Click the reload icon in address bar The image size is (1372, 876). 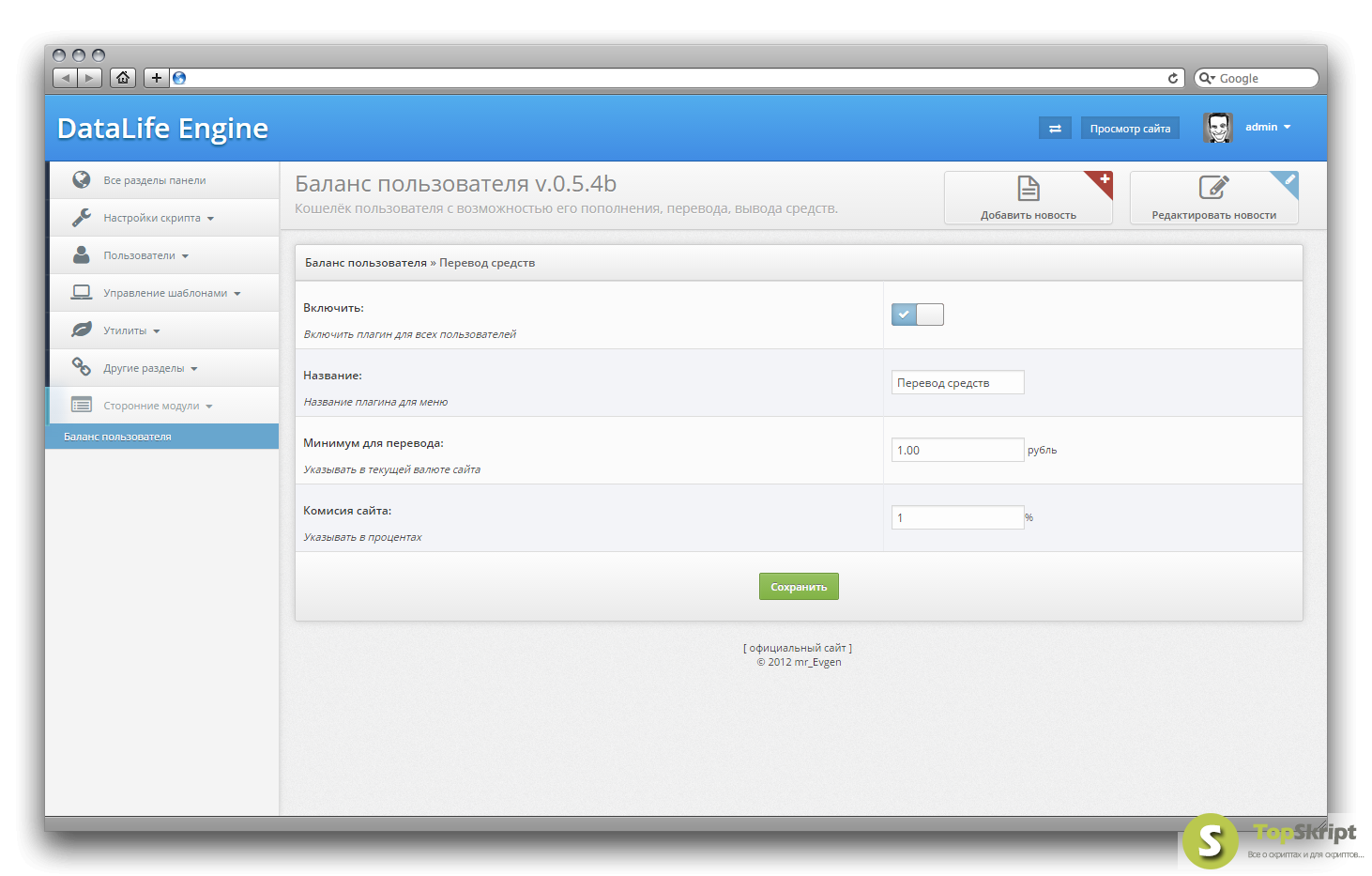1173,78
